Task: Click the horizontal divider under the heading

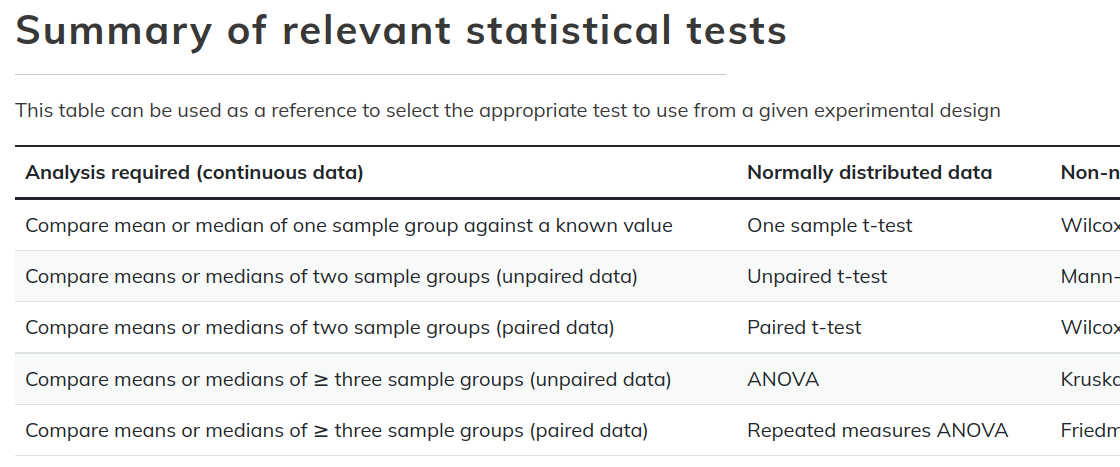Action: [370, 74]
